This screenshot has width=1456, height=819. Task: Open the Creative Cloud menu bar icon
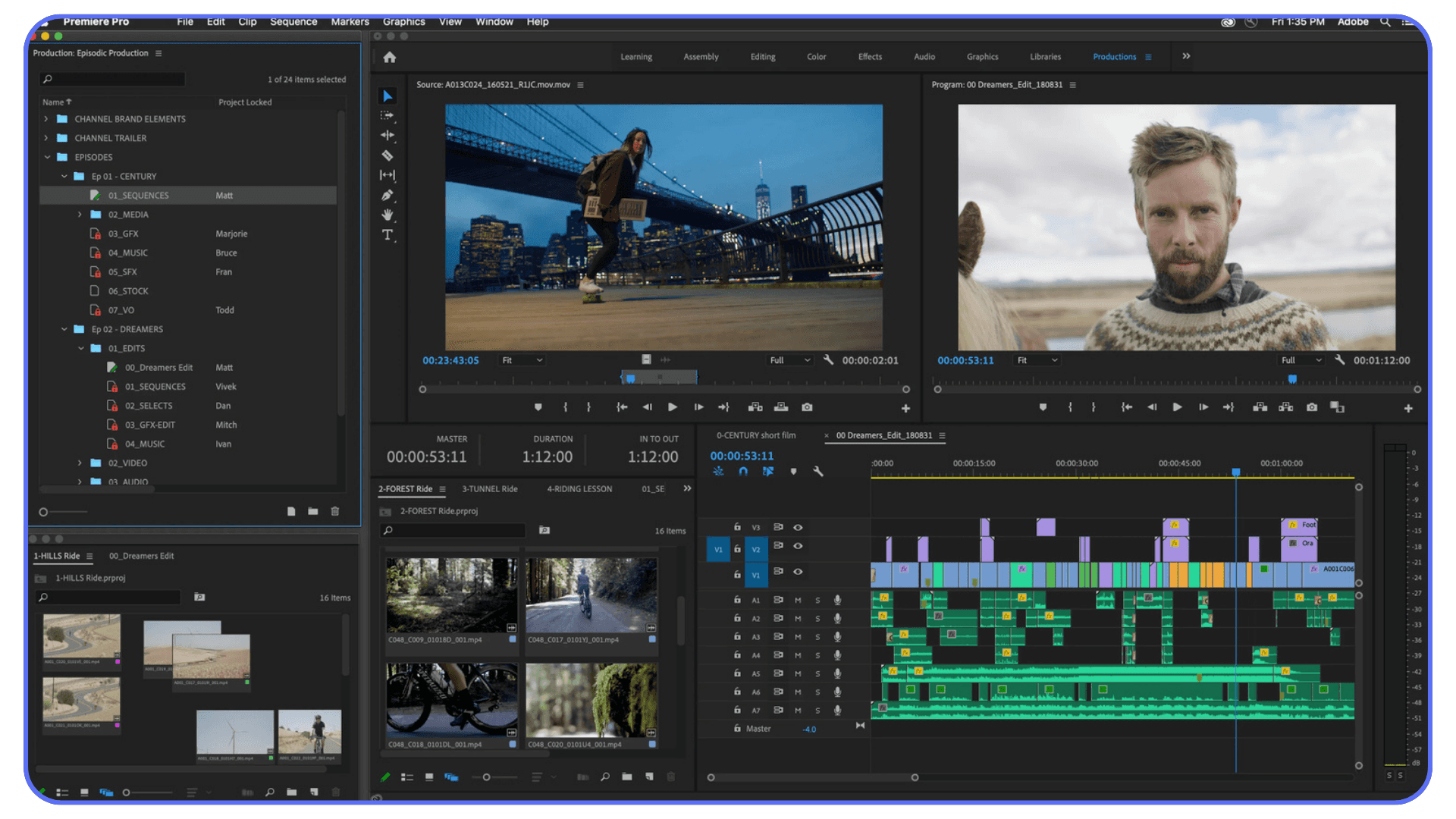1228,22
